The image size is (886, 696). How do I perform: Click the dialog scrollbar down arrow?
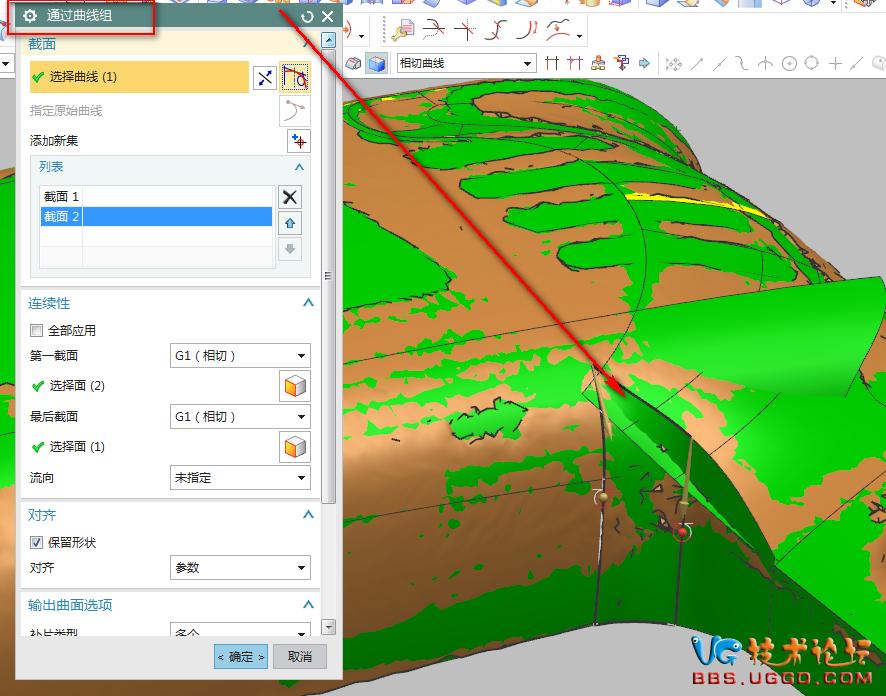point(329,627)
